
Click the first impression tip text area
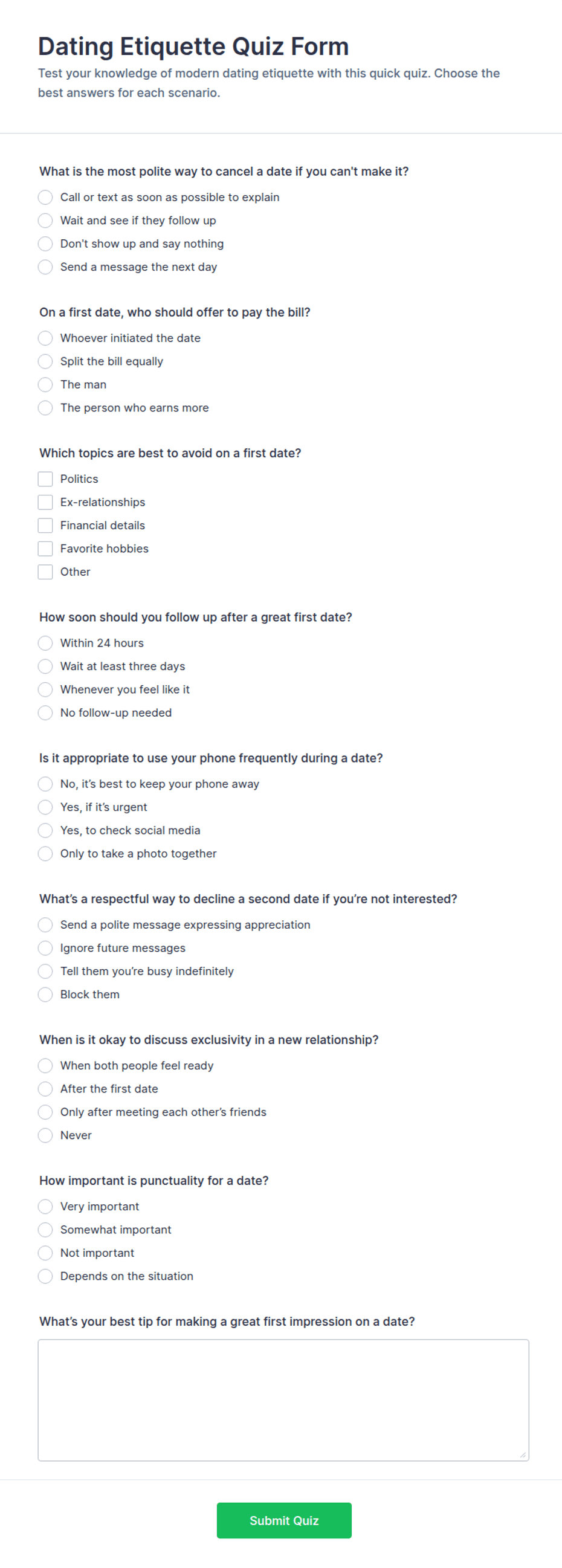coord(283,1400)
